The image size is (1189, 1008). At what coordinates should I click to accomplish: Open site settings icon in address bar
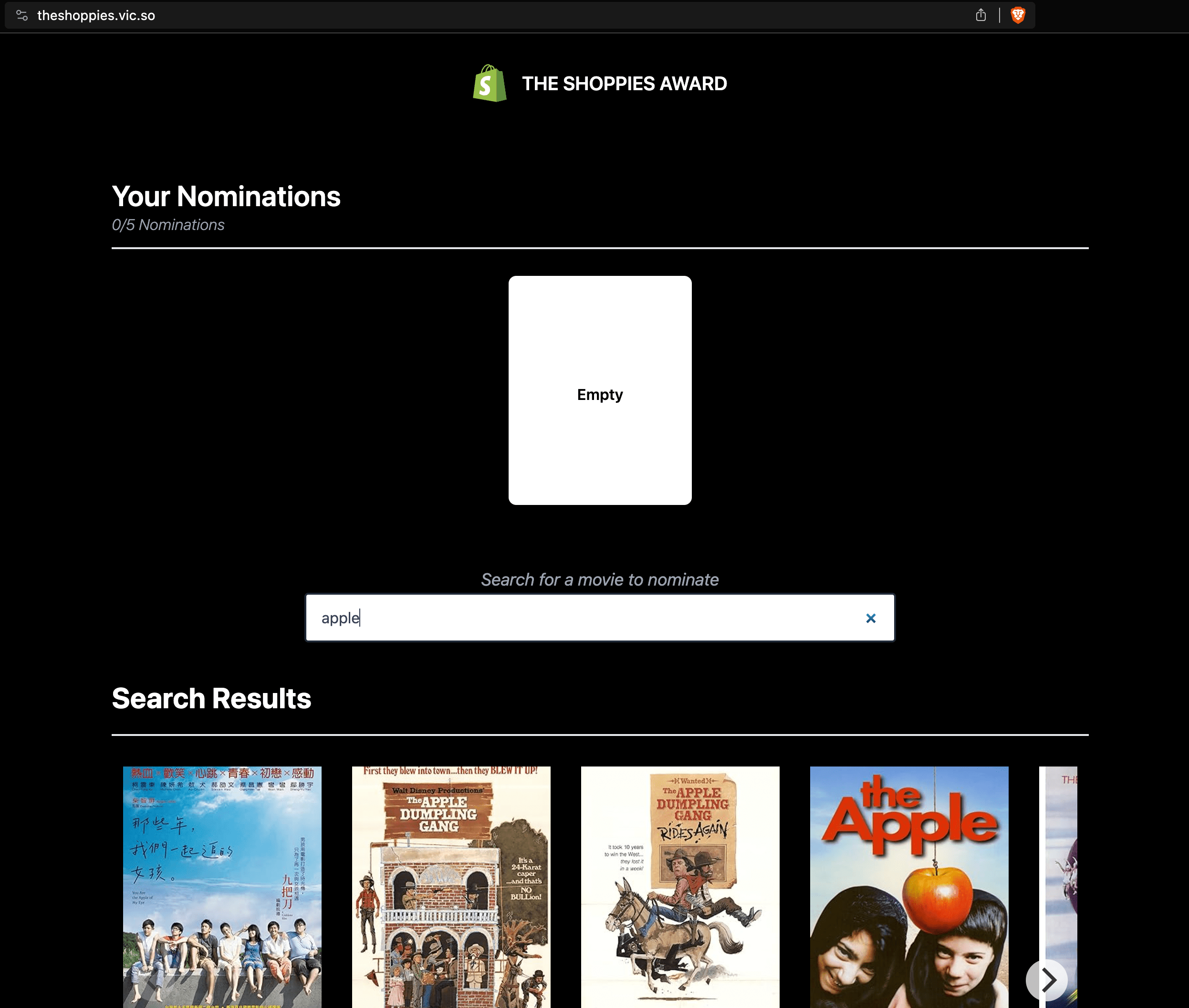click(22, 15)
